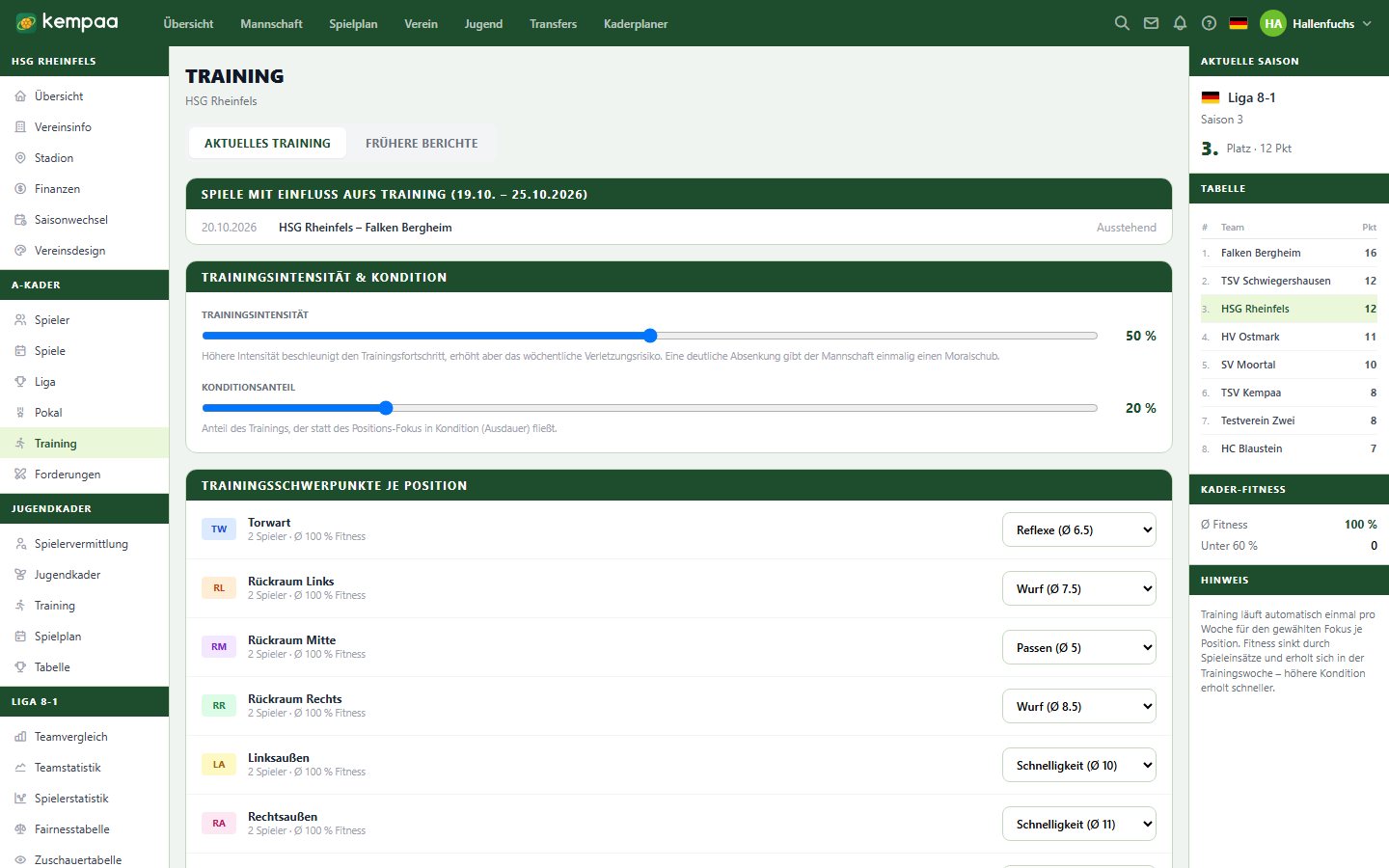Open the Rückraum Links focus dropdown

point(1079,588)
